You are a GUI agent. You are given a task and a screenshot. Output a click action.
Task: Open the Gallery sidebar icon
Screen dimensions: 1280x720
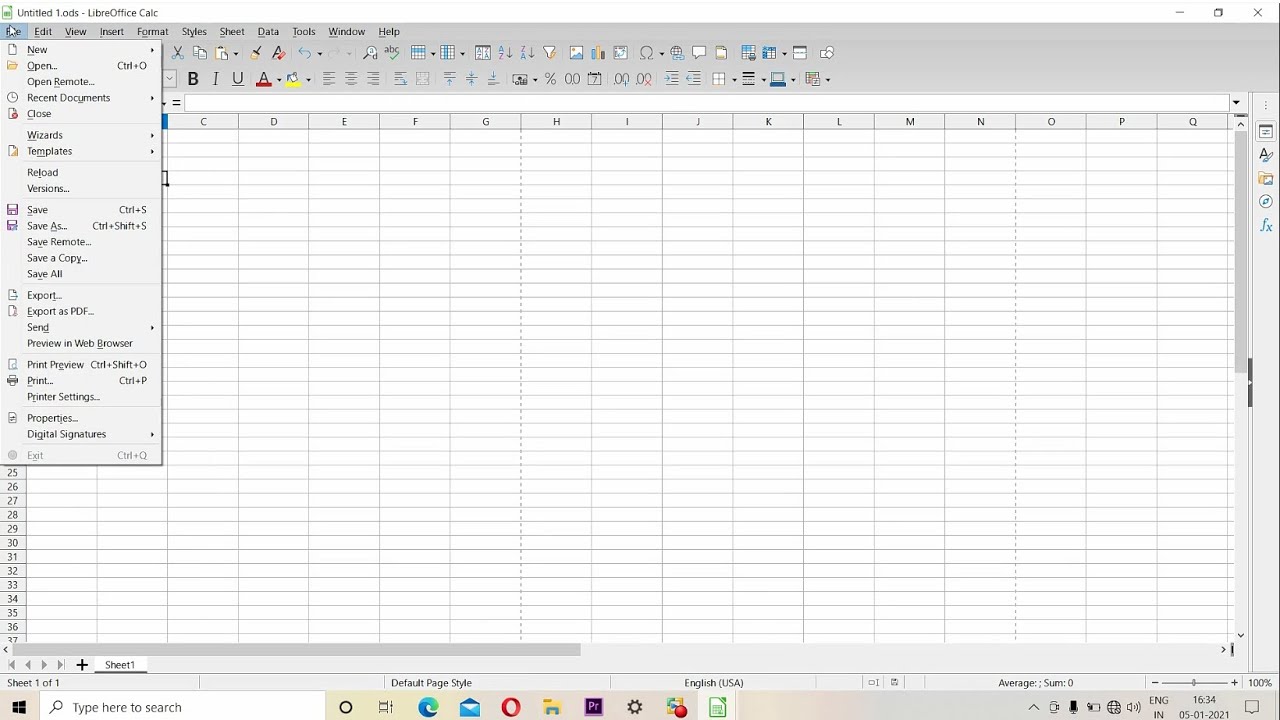1266,179
